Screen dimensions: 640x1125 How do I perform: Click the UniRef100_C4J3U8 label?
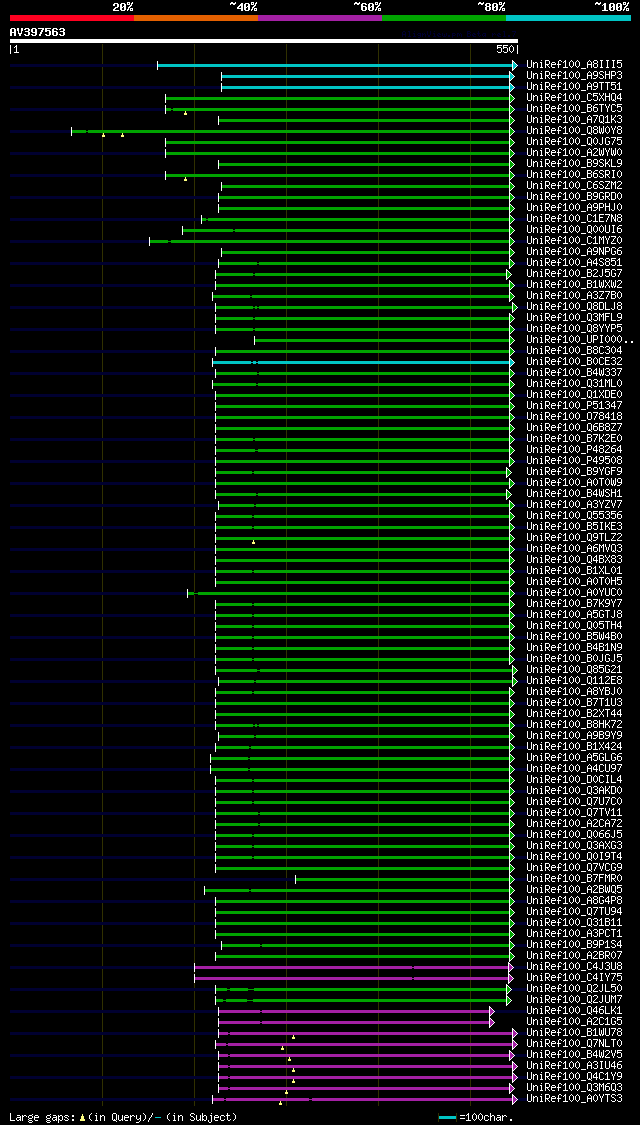point(574,966)
